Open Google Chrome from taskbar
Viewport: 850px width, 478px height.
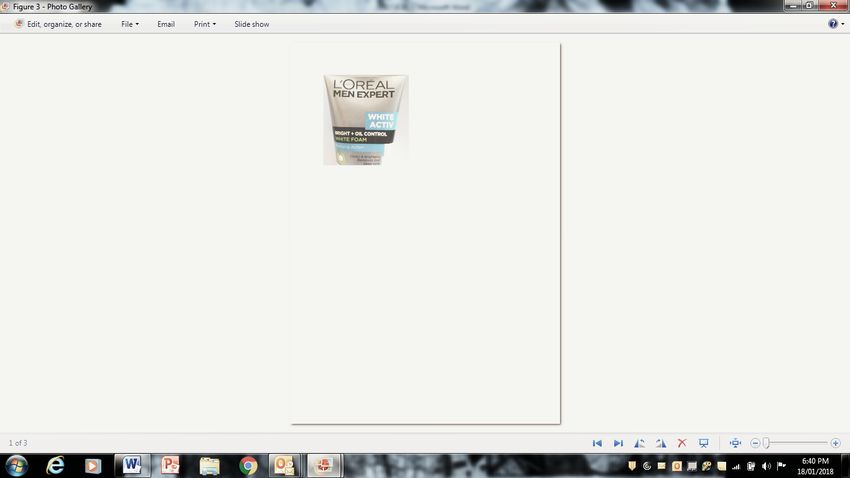(x=248, y=466)
